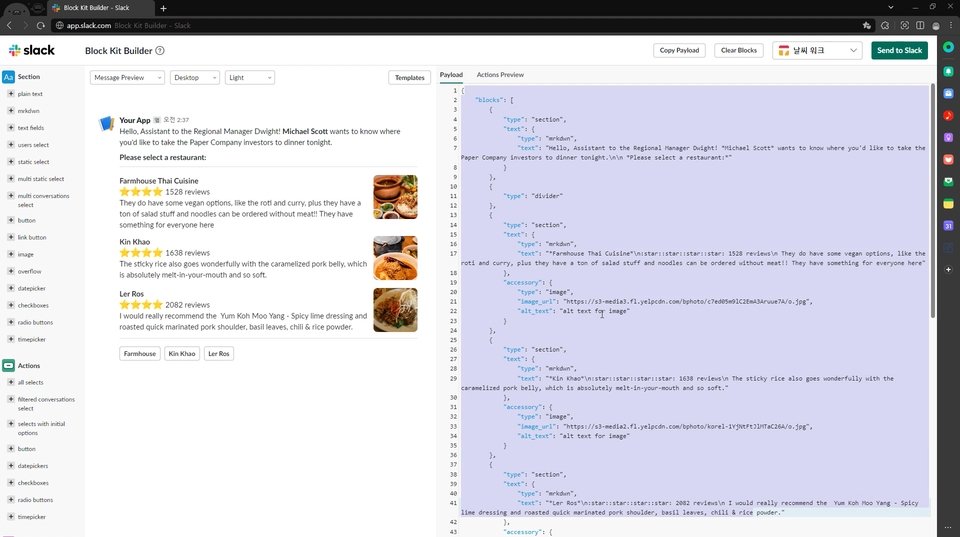Switch to the Payload tab

tap(451, 75)
